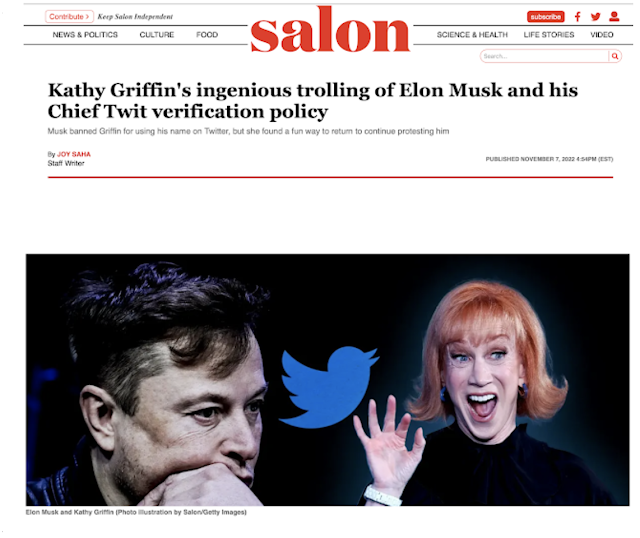Click the Musk and Griffin hero image
This screenshot has width=640, height=538.
(x=327, y=380)
